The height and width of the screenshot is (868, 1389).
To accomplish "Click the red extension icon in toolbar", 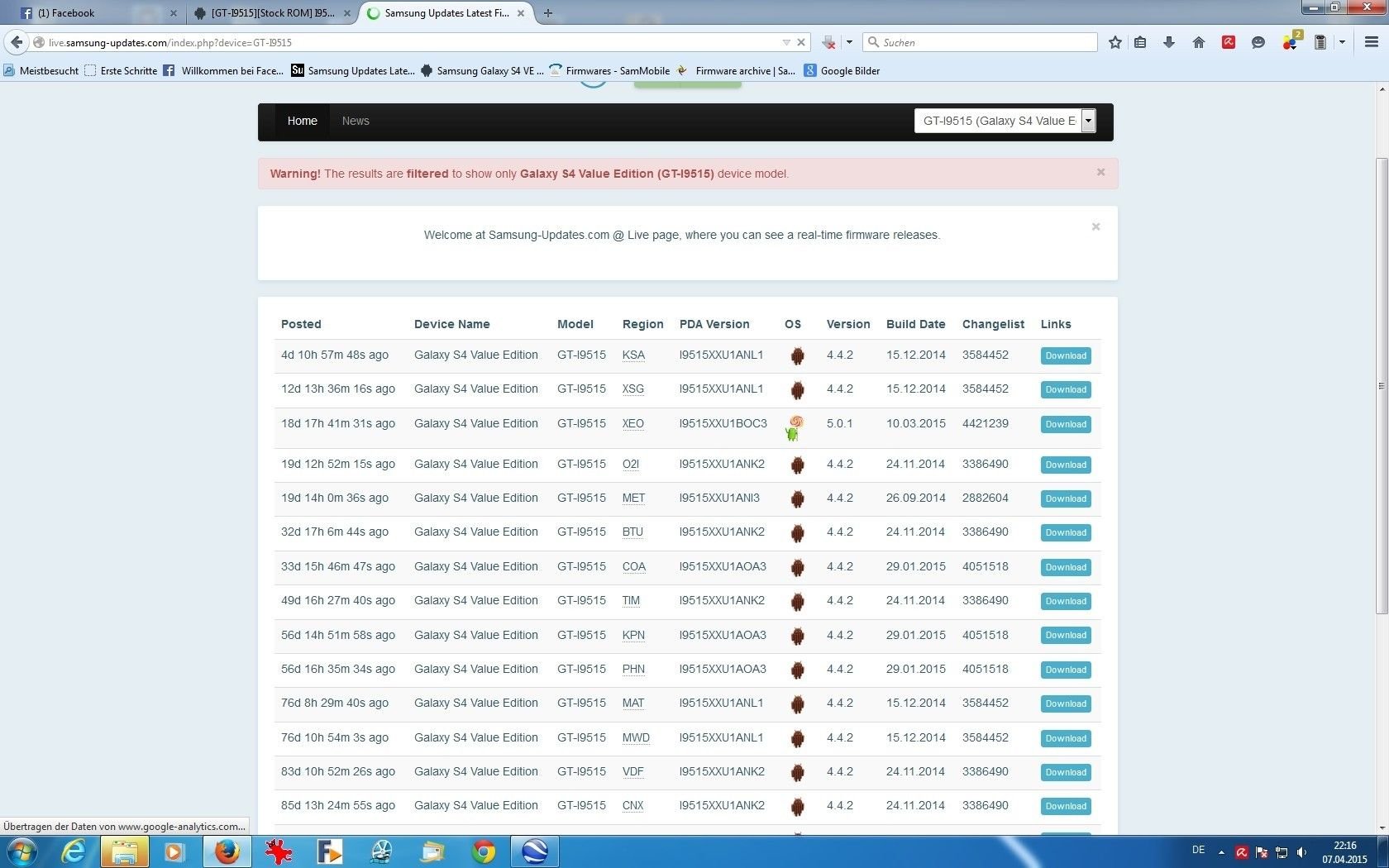I will pos(1229,42).
